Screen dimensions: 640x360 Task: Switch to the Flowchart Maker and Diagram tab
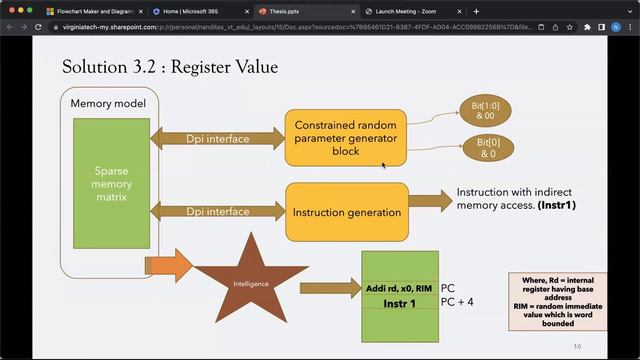pyautogui.click(x=95, y=11)
